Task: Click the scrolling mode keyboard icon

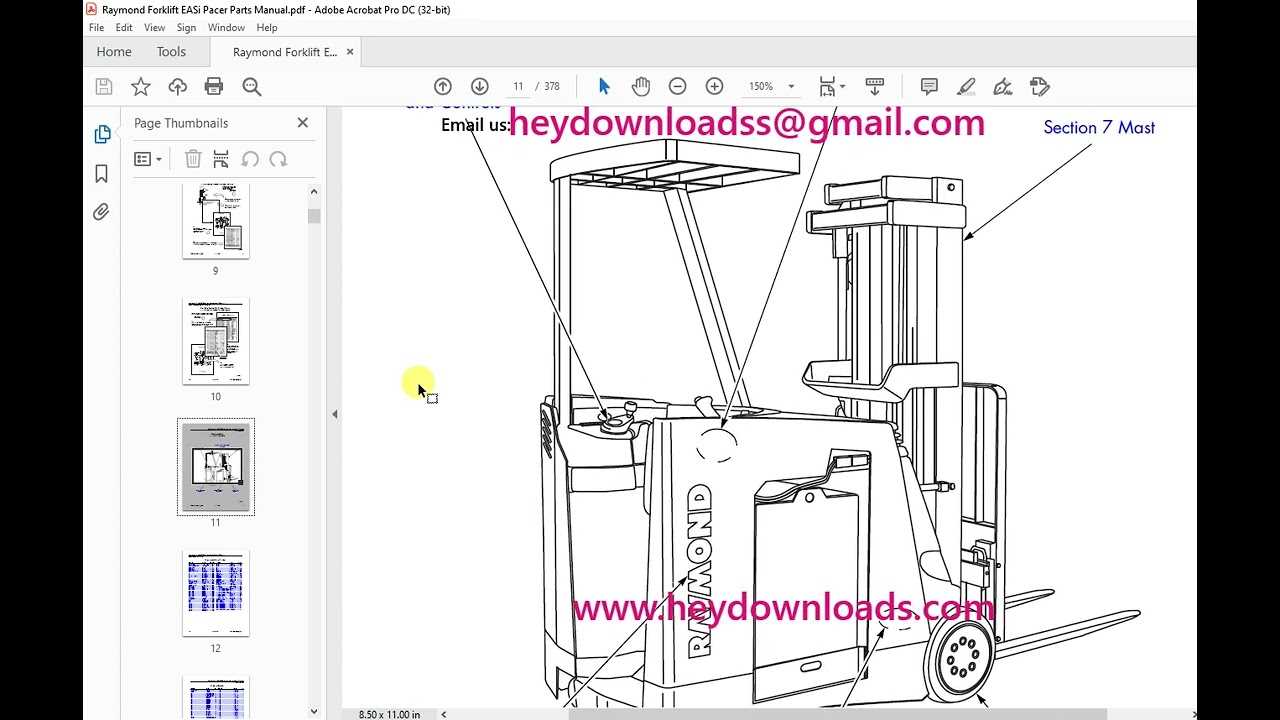Action: click(874, 87)
